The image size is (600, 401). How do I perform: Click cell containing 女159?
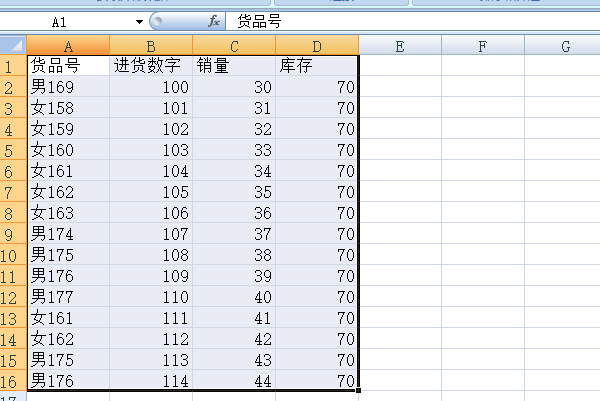pos(68,129)
